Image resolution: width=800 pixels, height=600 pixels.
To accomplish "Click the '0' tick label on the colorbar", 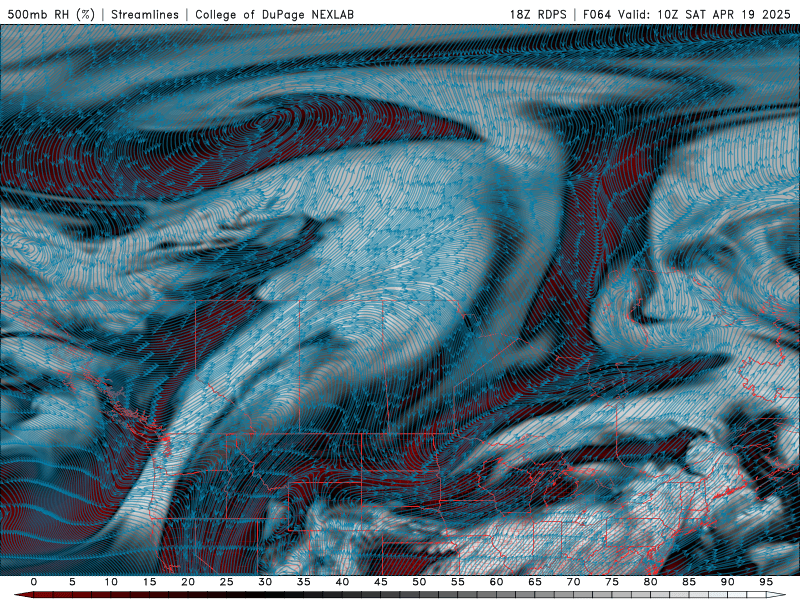I will (x=34, y=582).
